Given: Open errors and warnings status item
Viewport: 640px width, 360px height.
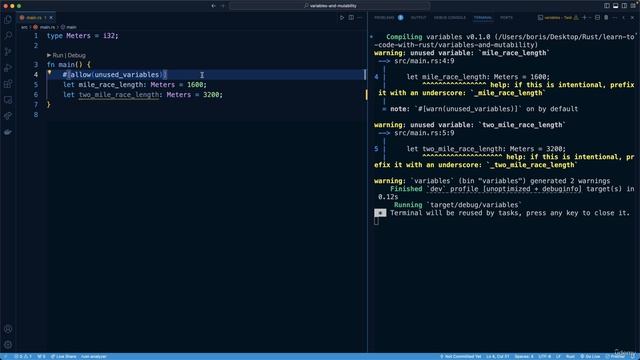Looking at the screenshot, I should click(x=23, y=356).
